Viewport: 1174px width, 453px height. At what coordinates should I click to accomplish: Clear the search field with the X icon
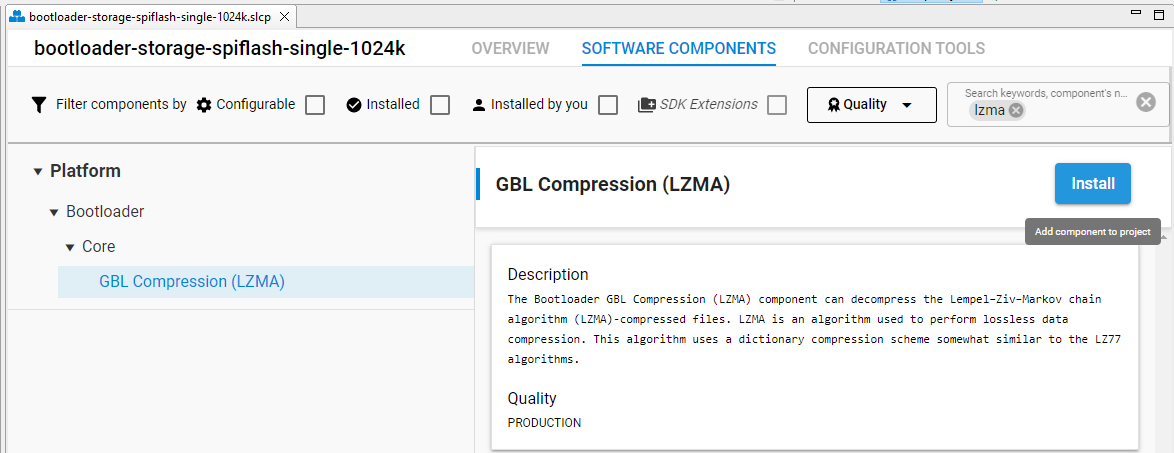pyautogui.click(x=1146, y=103)
